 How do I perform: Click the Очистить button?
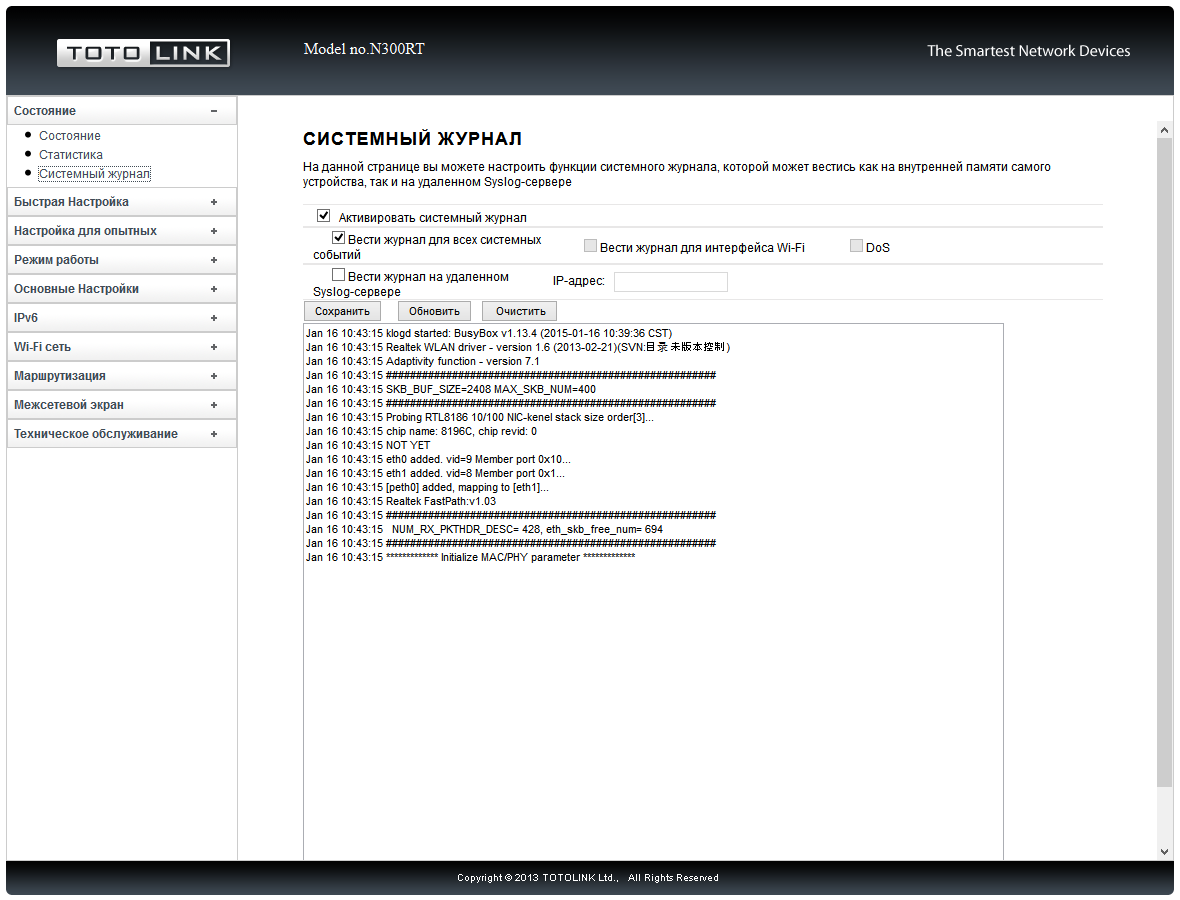[x=521, y=311]
